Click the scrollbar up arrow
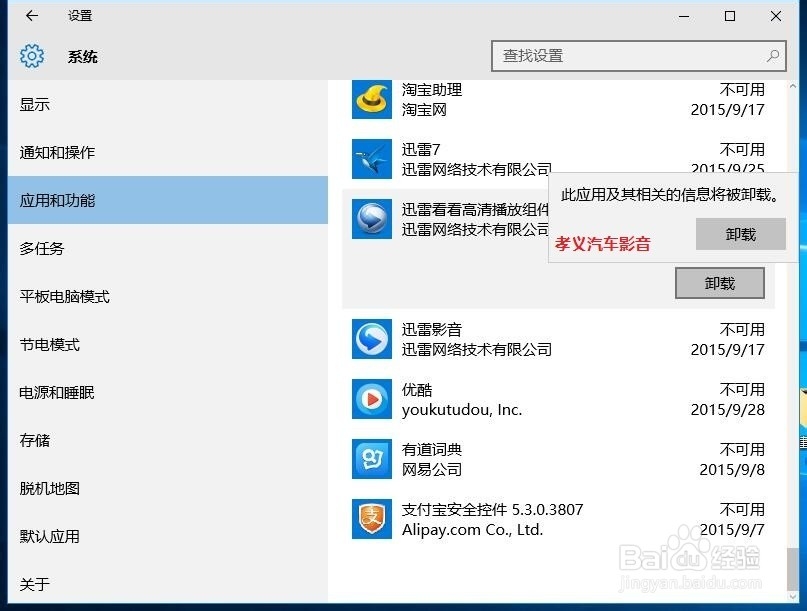Image resolution: width=807 pixels, height=611 pixels. (793, 86)
